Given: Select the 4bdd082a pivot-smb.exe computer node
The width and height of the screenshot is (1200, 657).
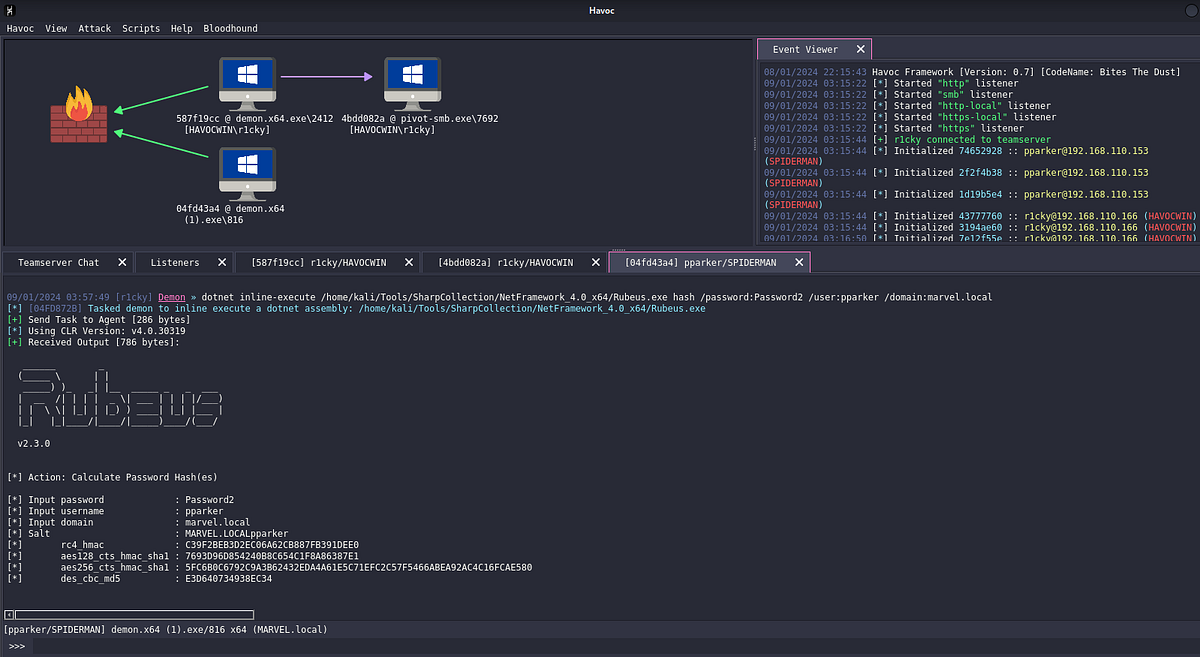Looking at the screenshot, I should click(413, 83).
